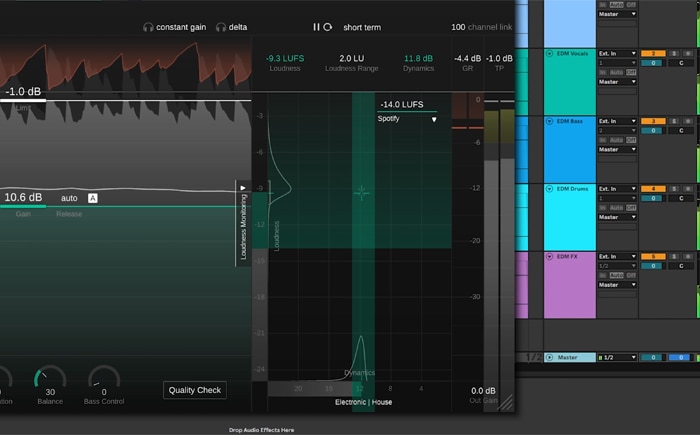Viewport: 700px width, 436px height.
Task: Arm the EDM Bass track for recording
Action: coord(688,121)
